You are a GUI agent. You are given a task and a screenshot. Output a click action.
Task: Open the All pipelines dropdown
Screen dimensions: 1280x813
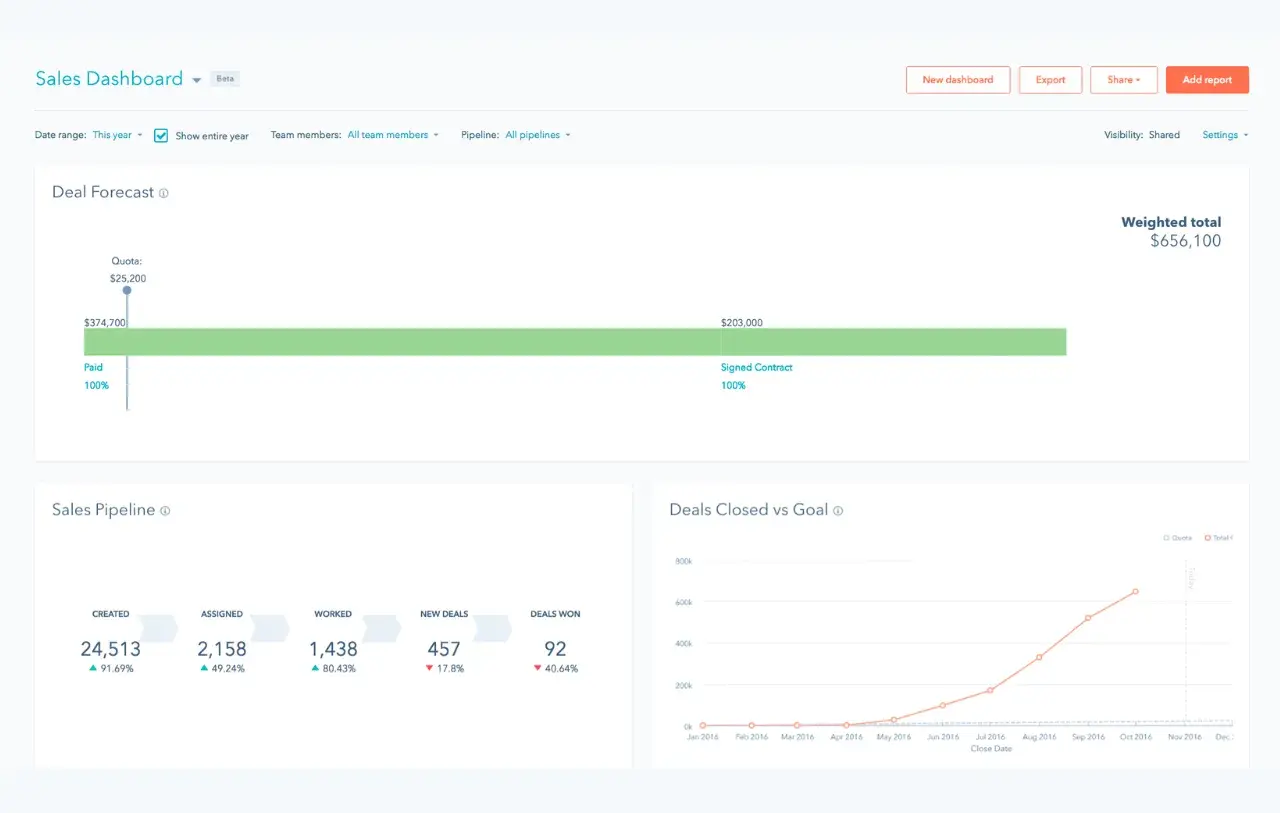537,135
